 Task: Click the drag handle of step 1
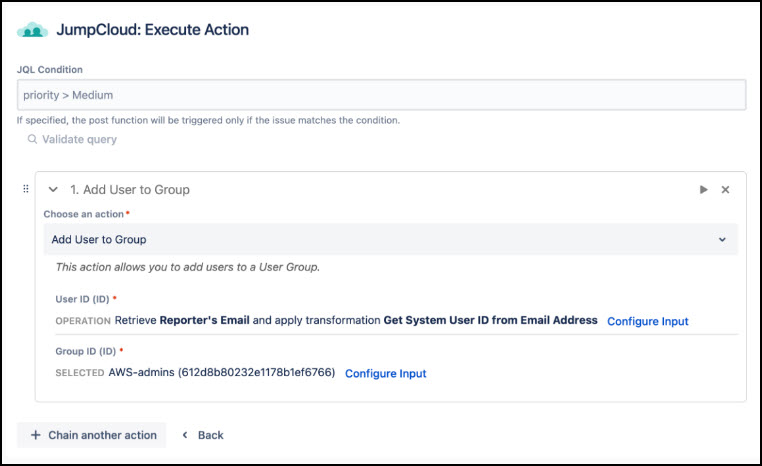pyautogui.click(x=26, y=189)
